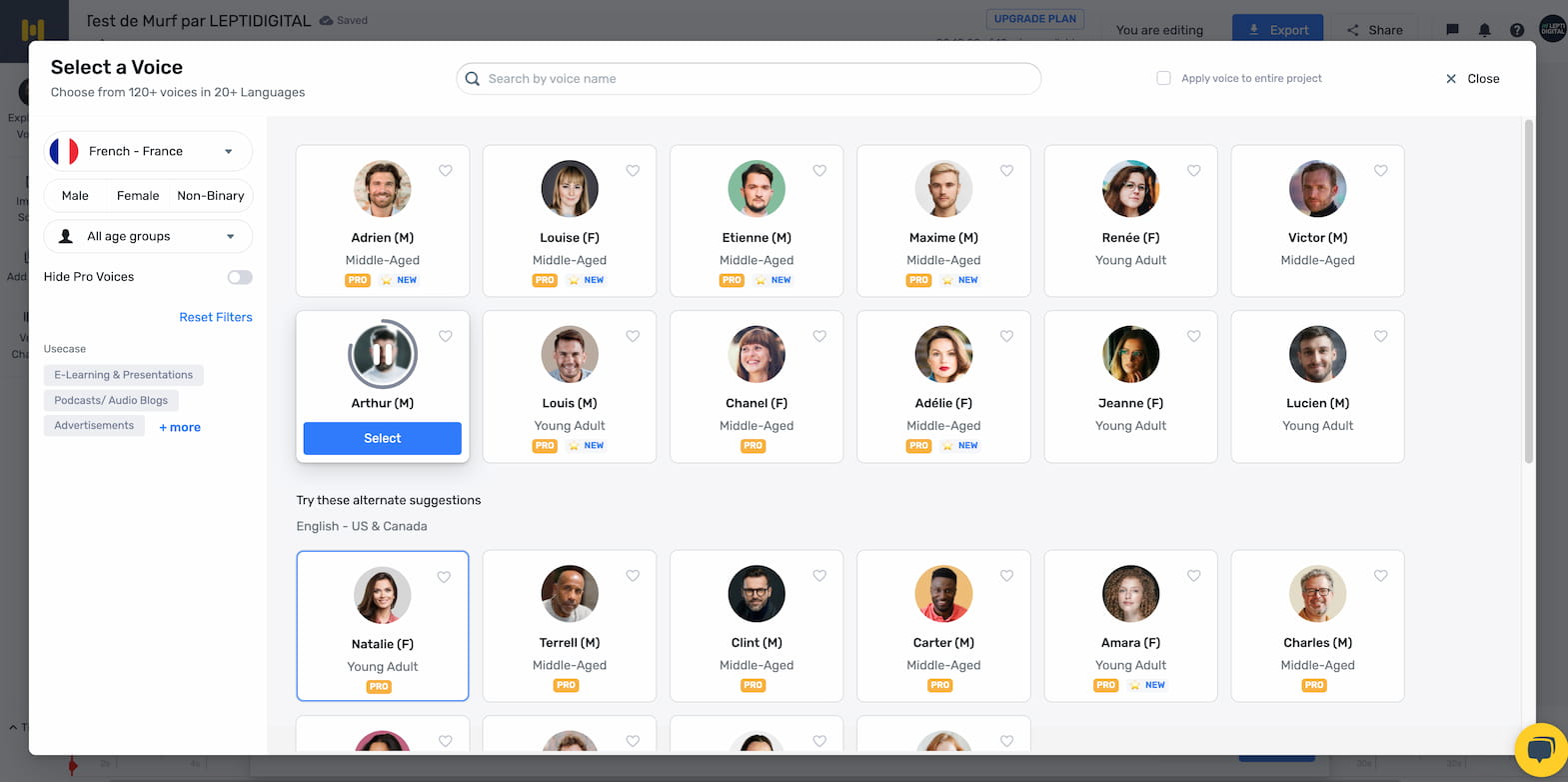This screenshot has width=1568, height=782.
Task: Pause the Arthur voice preview
Action: click(x=382, y=354)
